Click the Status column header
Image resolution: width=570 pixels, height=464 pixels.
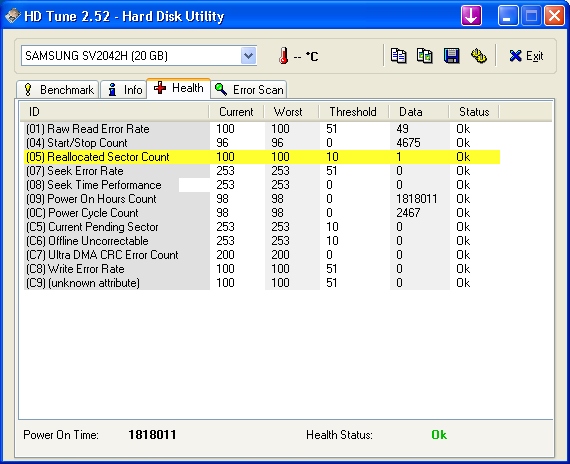474,112
